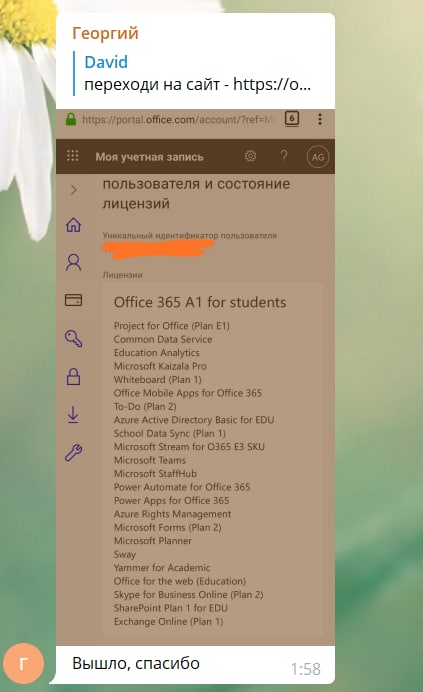The width and height of the screenshot is (423, 692).
Task: Click the Лицензии section label
Action: click(122, 275)
